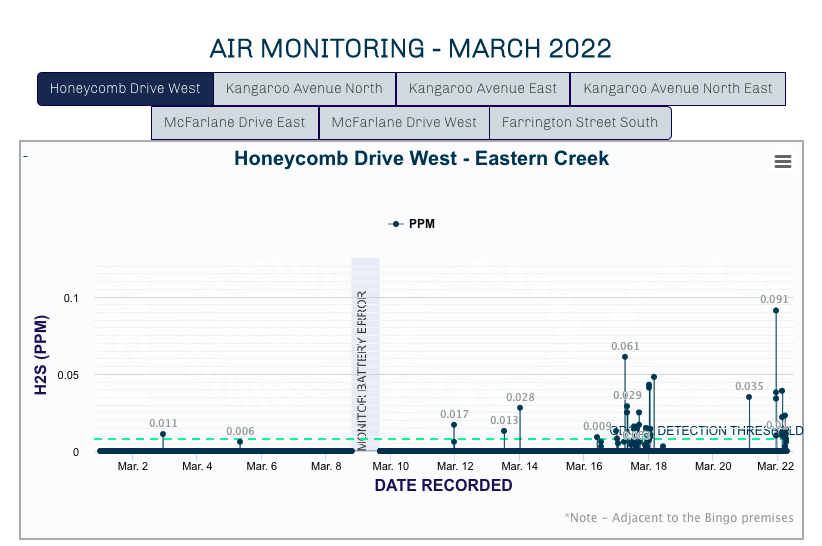Click the Mar. 10 axis label
Screen dimensions: 822x546
pos(391,466)
